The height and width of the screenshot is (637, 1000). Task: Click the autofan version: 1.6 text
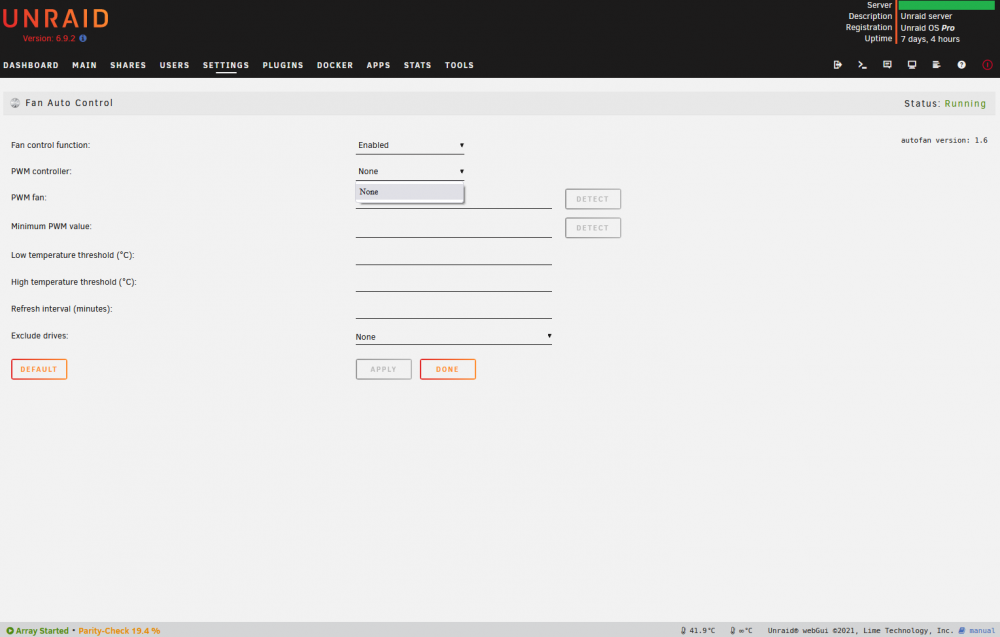pyautogui.click(x=944, y=140)
